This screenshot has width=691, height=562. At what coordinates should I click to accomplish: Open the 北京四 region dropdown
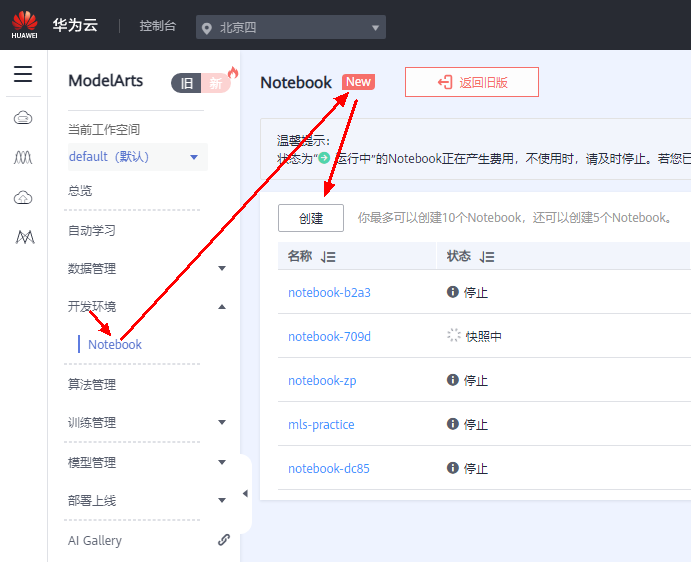[291, 27]
